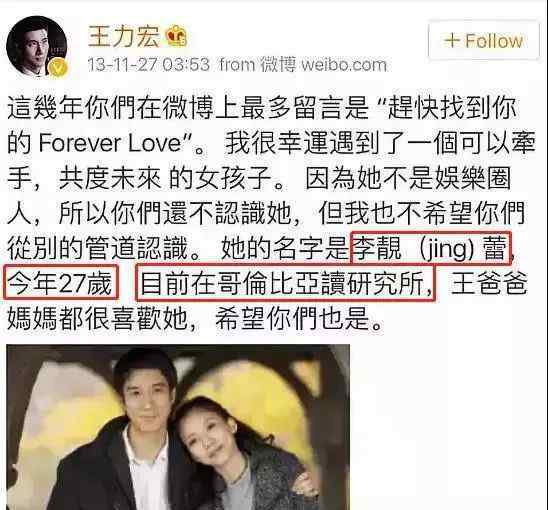The height and width of the screenshot is (510, 548).
Task: Select the red-boxed text 今年27歲
Action: [61, 283]
